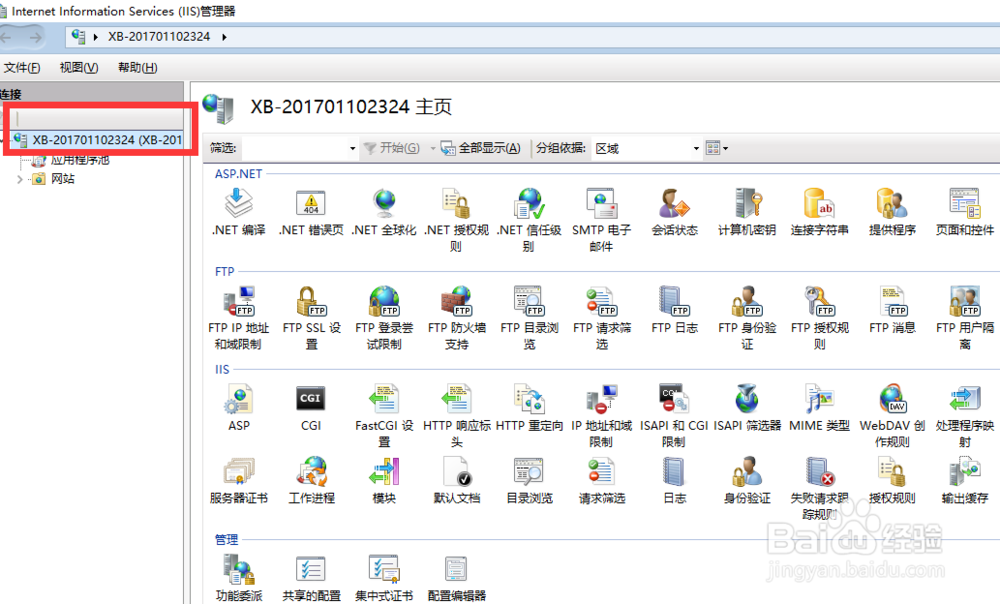The width and height of the screenshot is (1000, 604).
Task: Open the 筛选 filter combo box
Action: [300, 148]
